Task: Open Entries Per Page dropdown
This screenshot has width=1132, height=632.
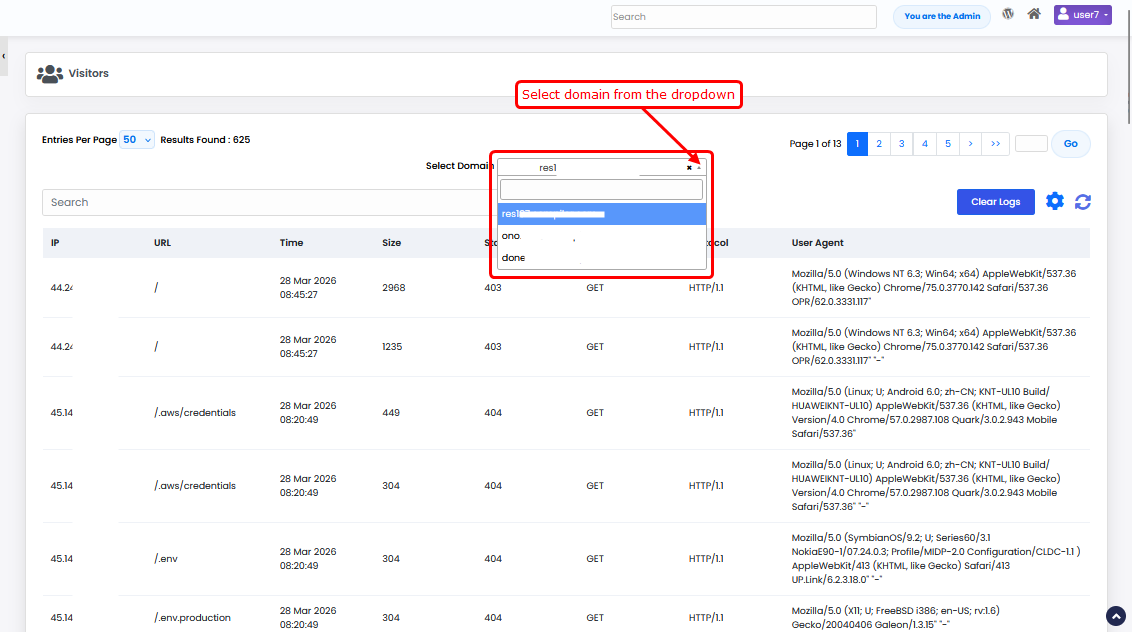Action: [x=137, y=140]
